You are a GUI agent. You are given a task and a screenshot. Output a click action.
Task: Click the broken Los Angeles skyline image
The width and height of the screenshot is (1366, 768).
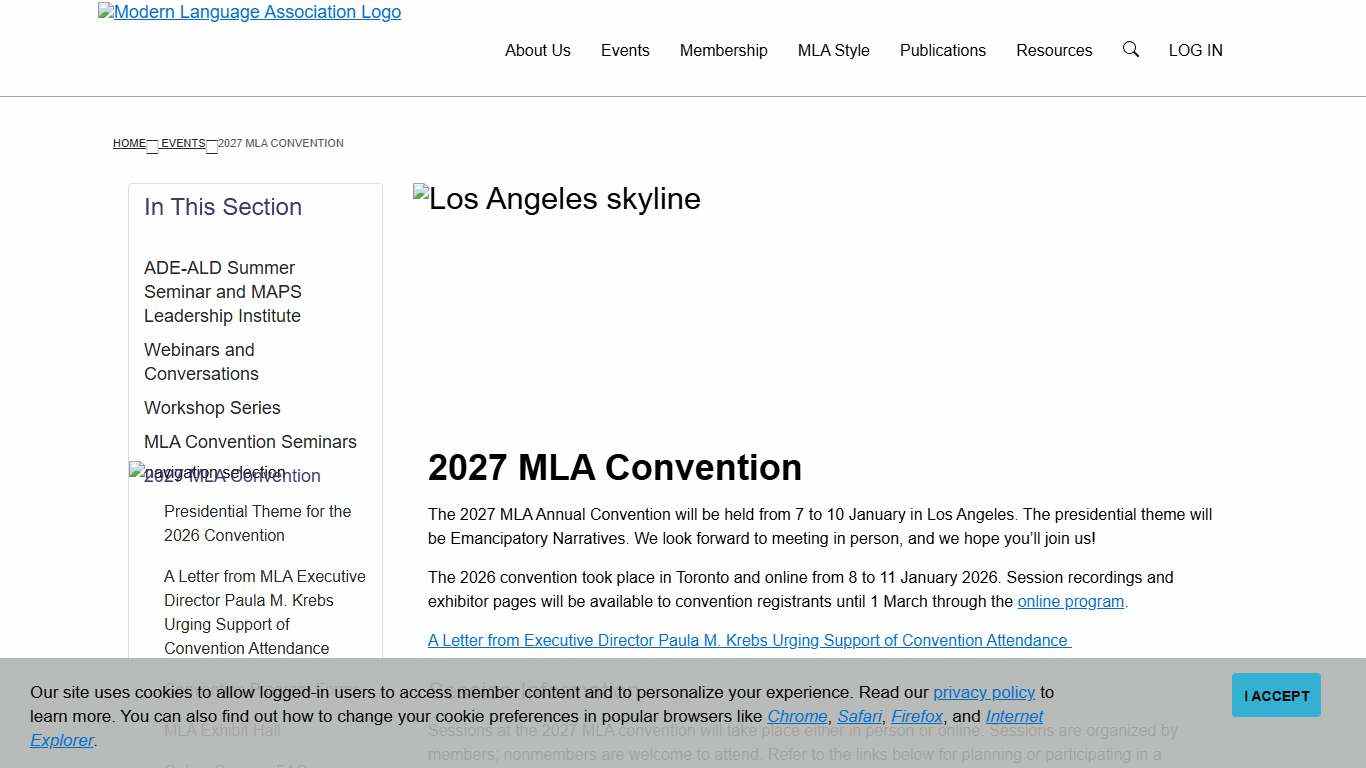pyautogui.click(x=557, y=198)
